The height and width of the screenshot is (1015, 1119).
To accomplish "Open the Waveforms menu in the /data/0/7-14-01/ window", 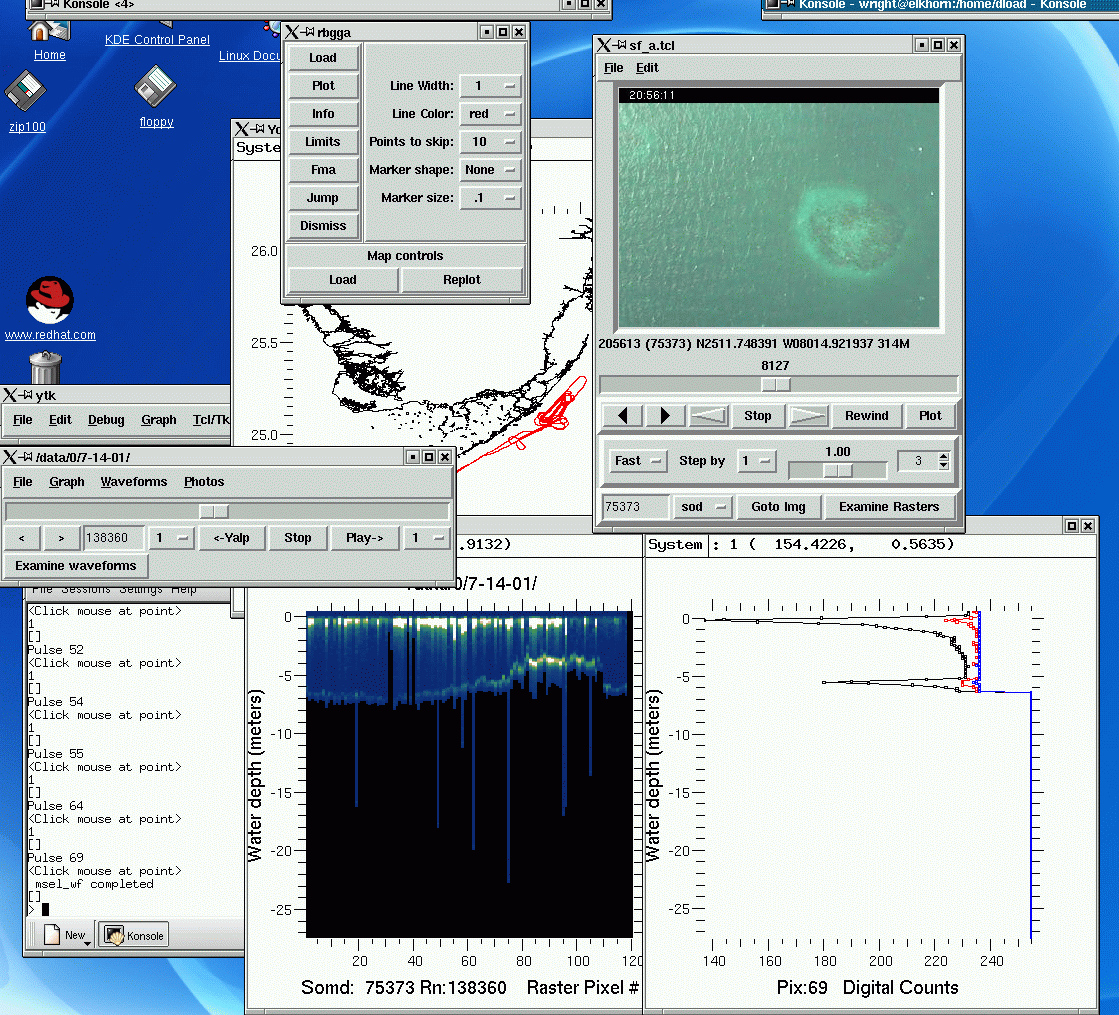I will pyautogui.click(x=133, y=482).
